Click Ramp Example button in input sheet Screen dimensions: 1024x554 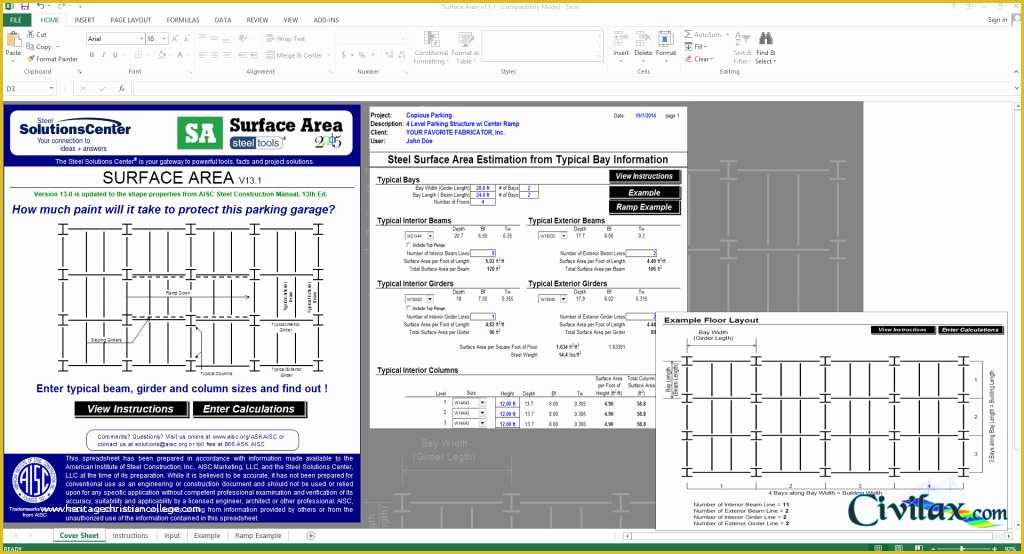(644, 207)
